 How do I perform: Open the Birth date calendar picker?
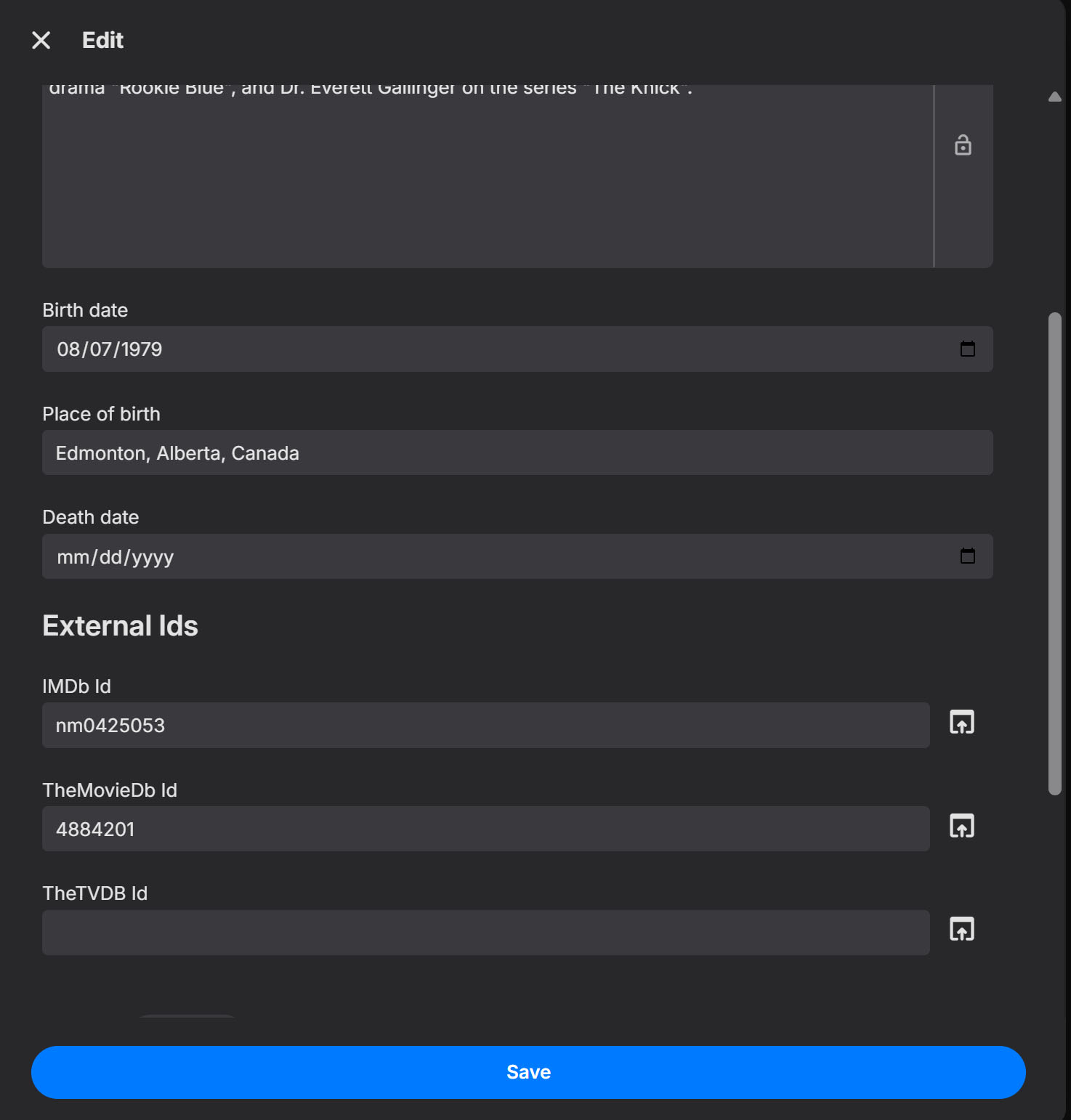point(967,349)
